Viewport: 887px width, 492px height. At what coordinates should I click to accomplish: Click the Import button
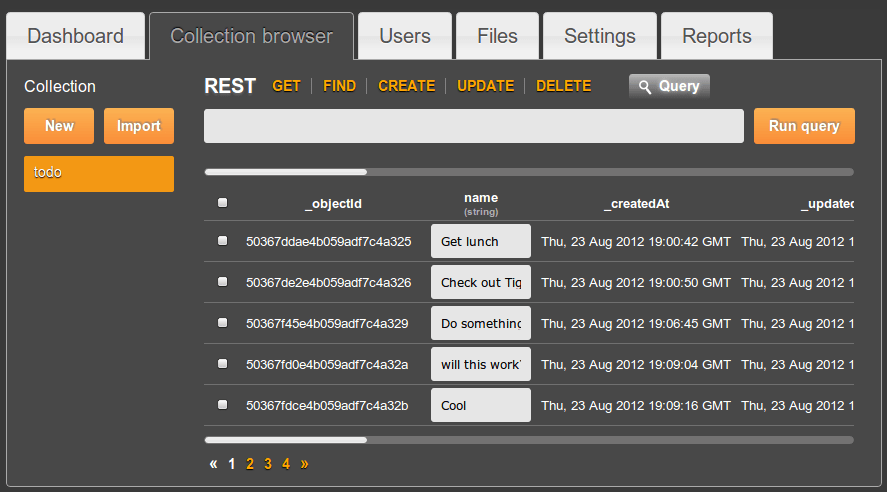click(x=139, y=126)
